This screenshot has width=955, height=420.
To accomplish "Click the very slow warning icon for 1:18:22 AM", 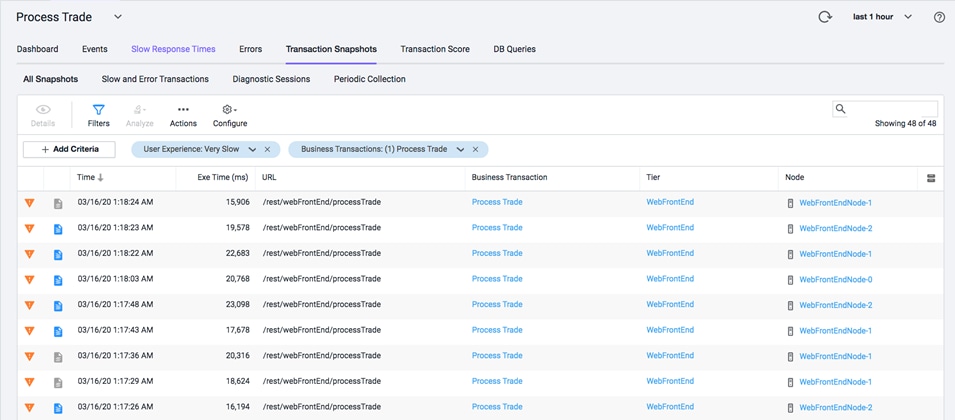I will click(29, 254).
